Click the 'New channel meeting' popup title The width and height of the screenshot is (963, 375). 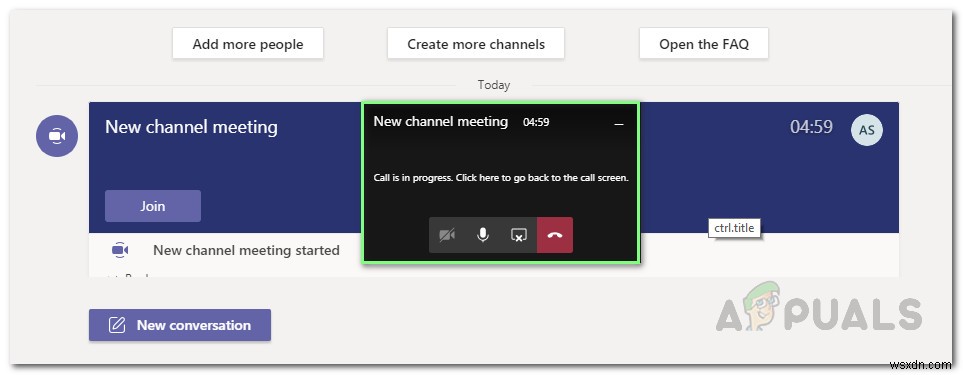point(440,122)
